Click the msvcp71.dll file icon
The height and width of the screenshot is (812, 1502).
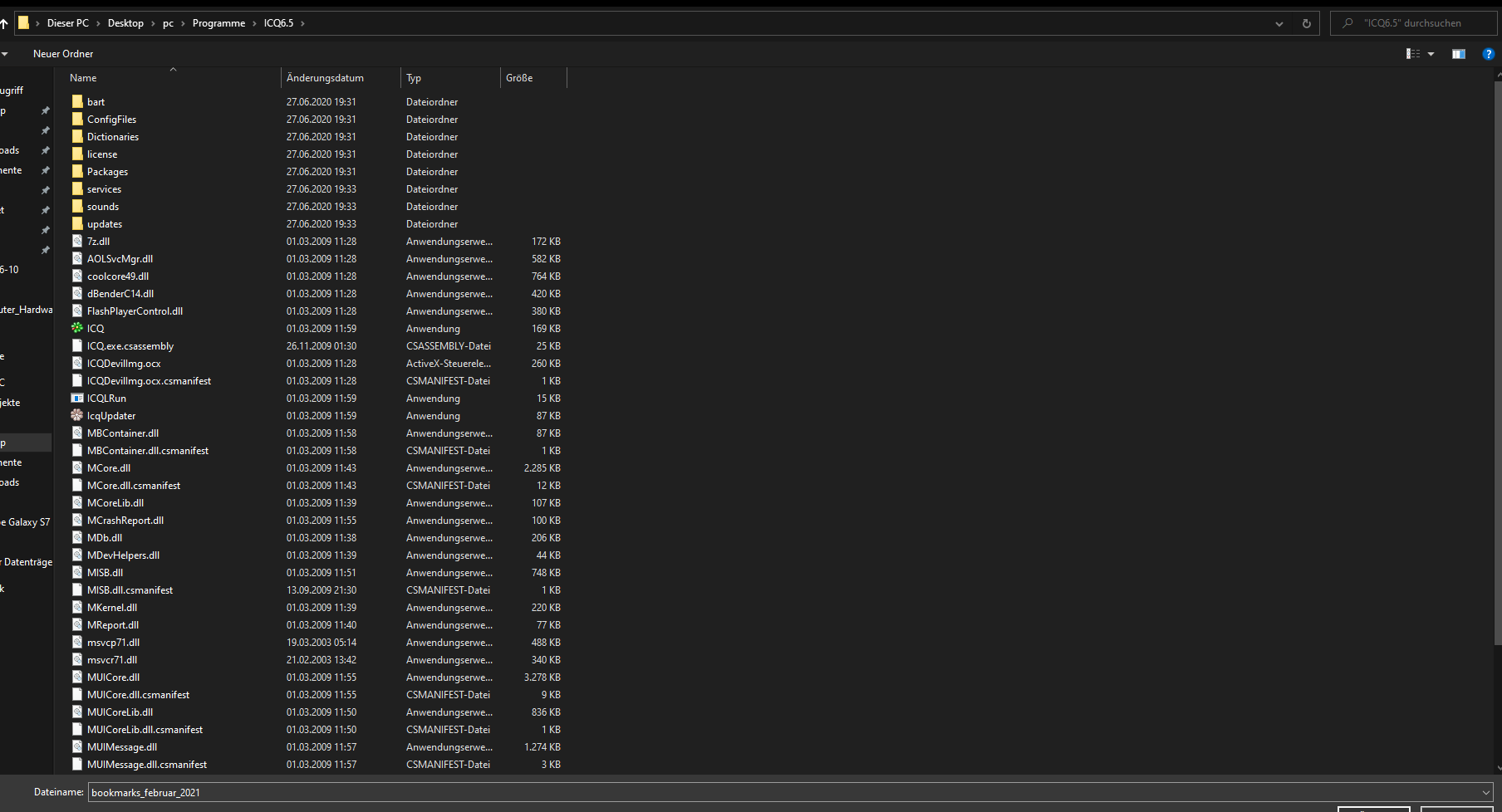point(77,642)
